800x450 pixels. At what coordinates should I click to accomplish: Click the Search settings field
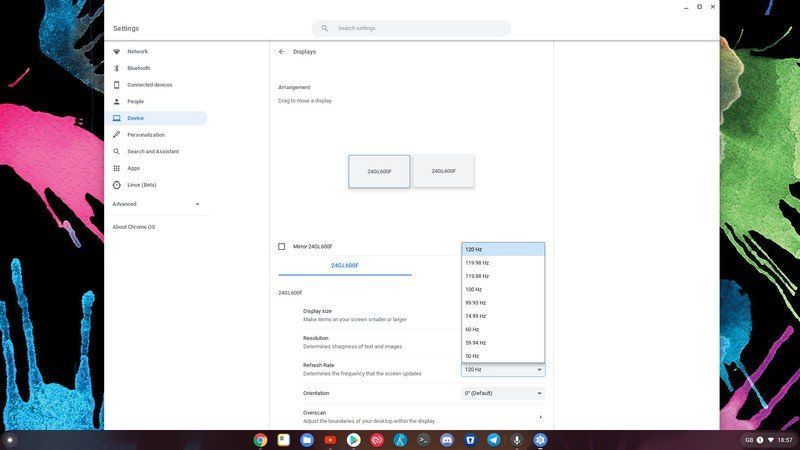(411, 28)
